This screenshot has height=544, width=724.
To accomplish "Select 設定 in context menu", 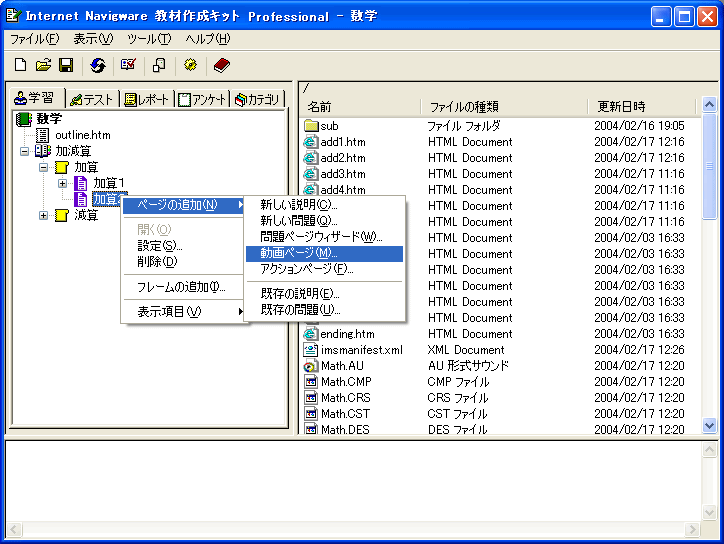I will coord(184,246).
